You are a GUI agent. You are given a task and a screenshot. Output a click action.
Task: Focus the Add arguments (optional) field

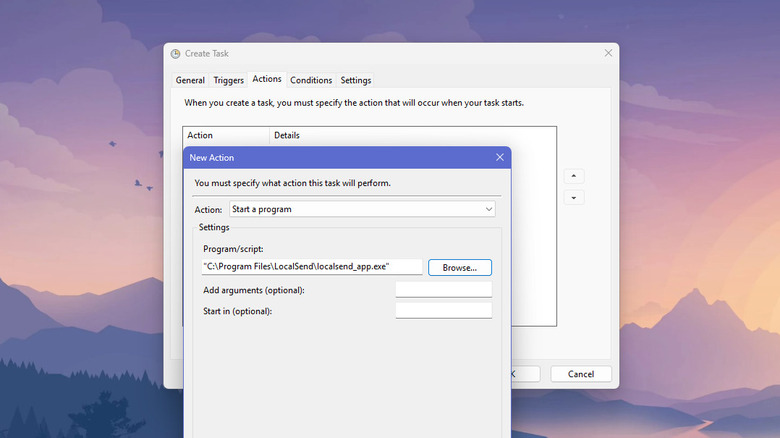(x=444, y=290)
